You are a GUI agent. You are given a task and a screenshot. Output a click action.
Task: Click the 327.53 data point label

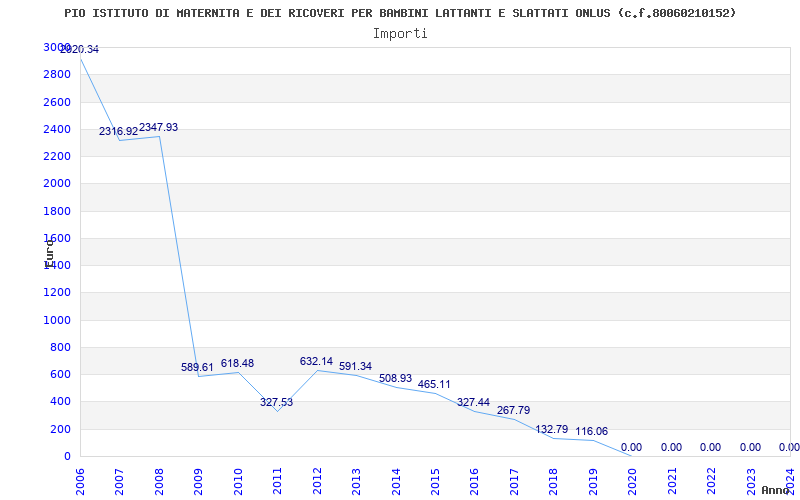(x=276, y=402)
